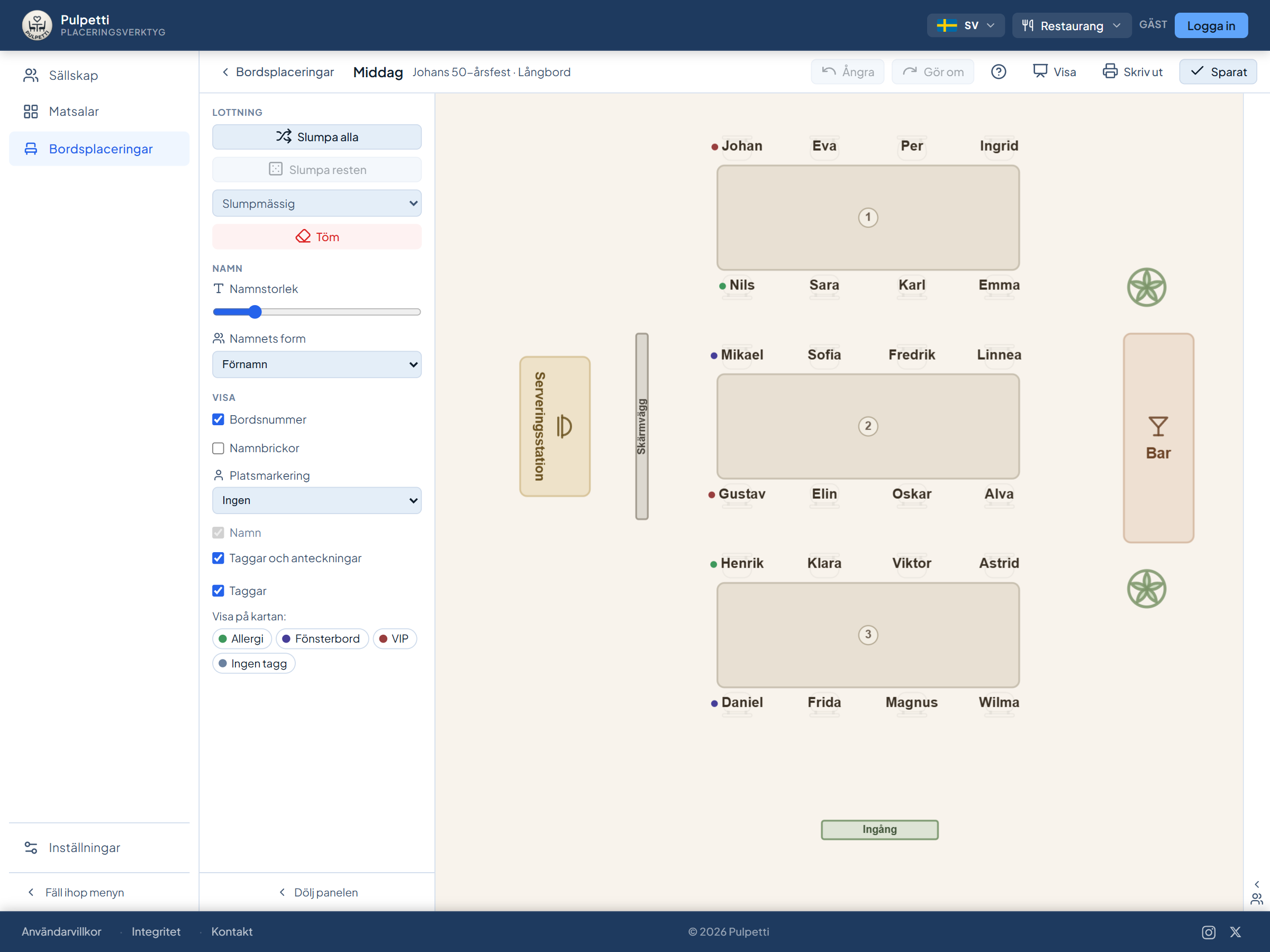The width and height of the screenshot is (1270, 952).
Task: Click the Visa presentation icon
Action: click(x=1040, y=71)
